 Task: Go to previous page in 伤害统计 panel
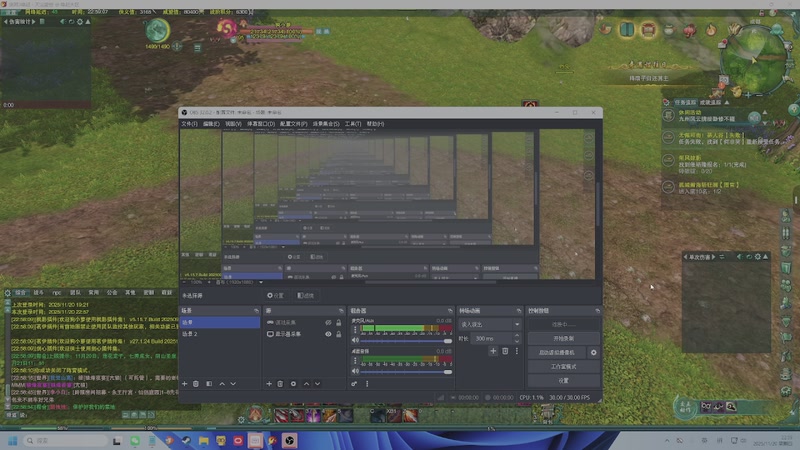[6, 21]
